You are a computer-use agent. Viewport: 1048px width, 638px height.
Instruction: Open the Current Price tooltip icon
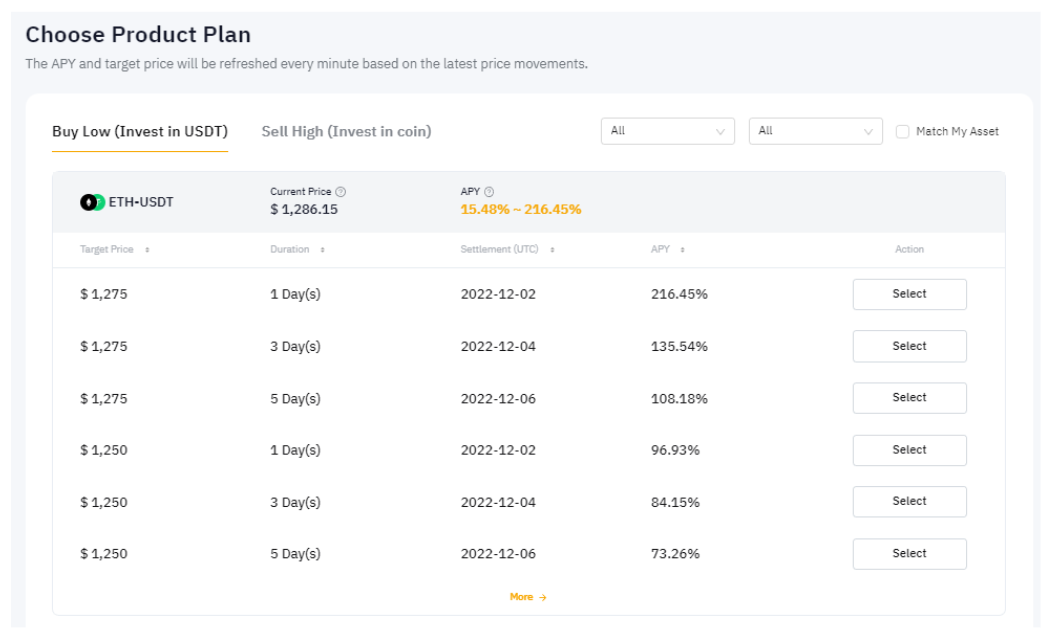[340, 192]
